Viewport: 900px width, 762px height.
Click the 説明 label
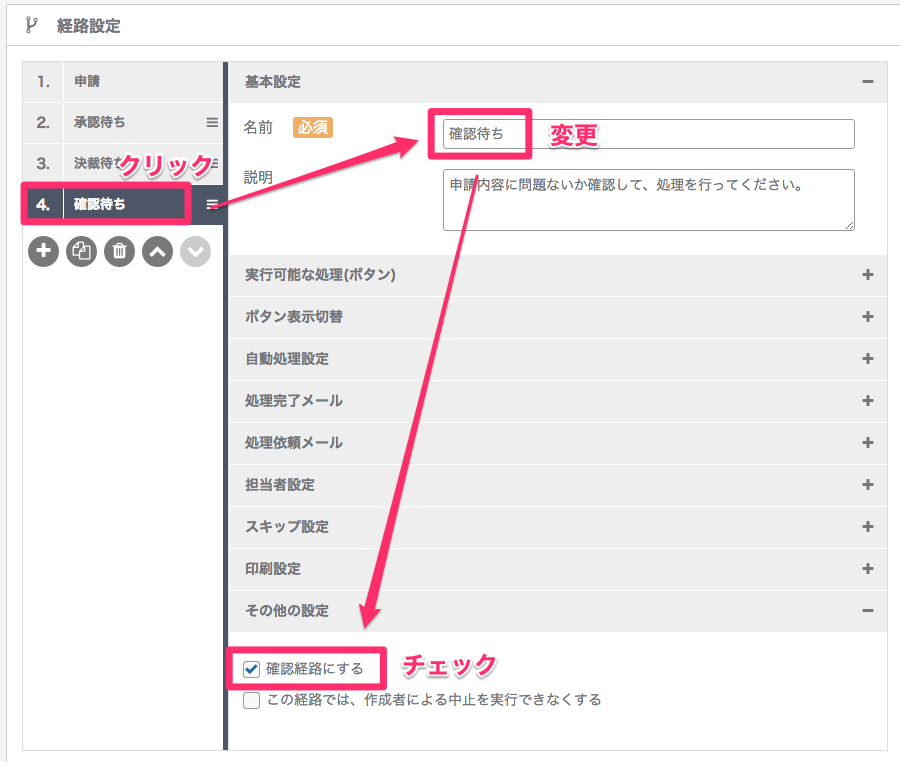pyautogui.click(x=258, y=177)
